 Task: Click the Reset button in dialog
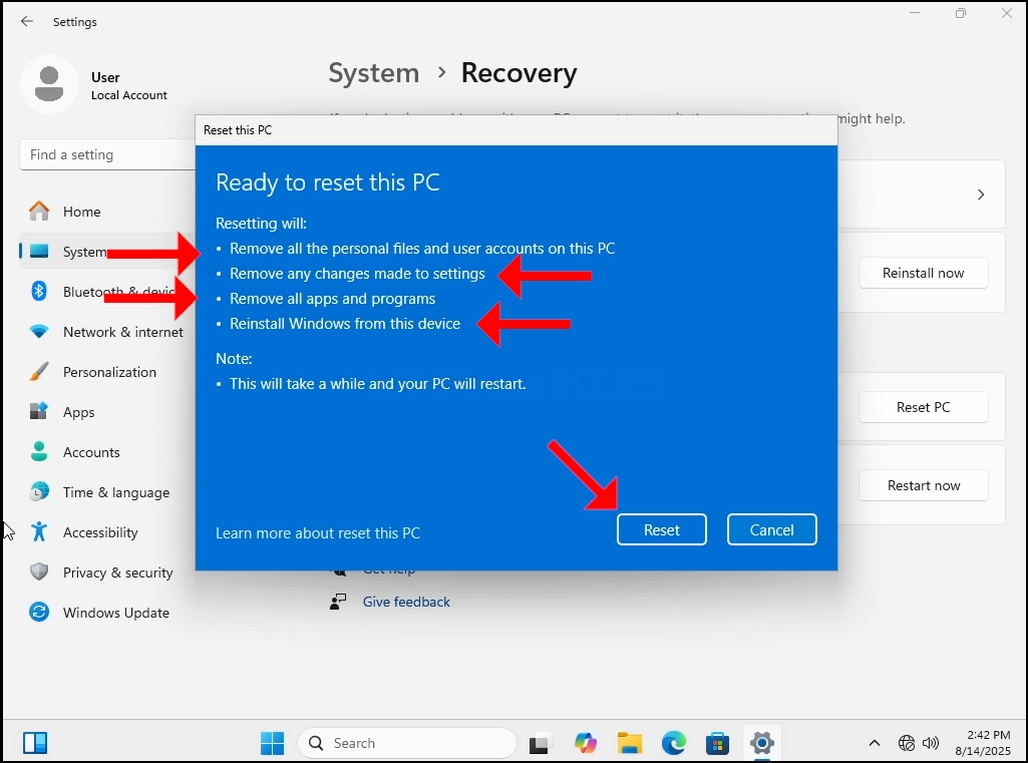[x=662, y=530]
